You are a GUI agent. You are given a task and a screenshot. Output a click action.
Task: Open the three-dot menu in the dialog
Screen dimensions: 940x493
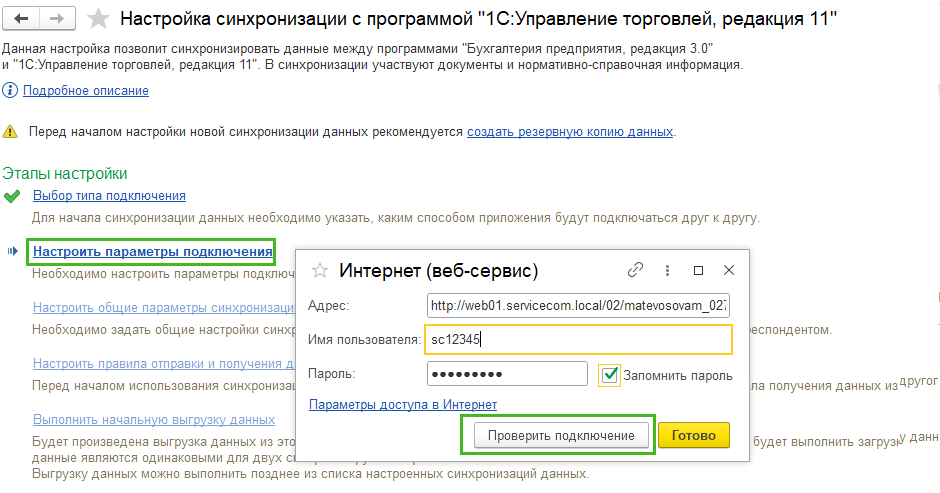667,270
